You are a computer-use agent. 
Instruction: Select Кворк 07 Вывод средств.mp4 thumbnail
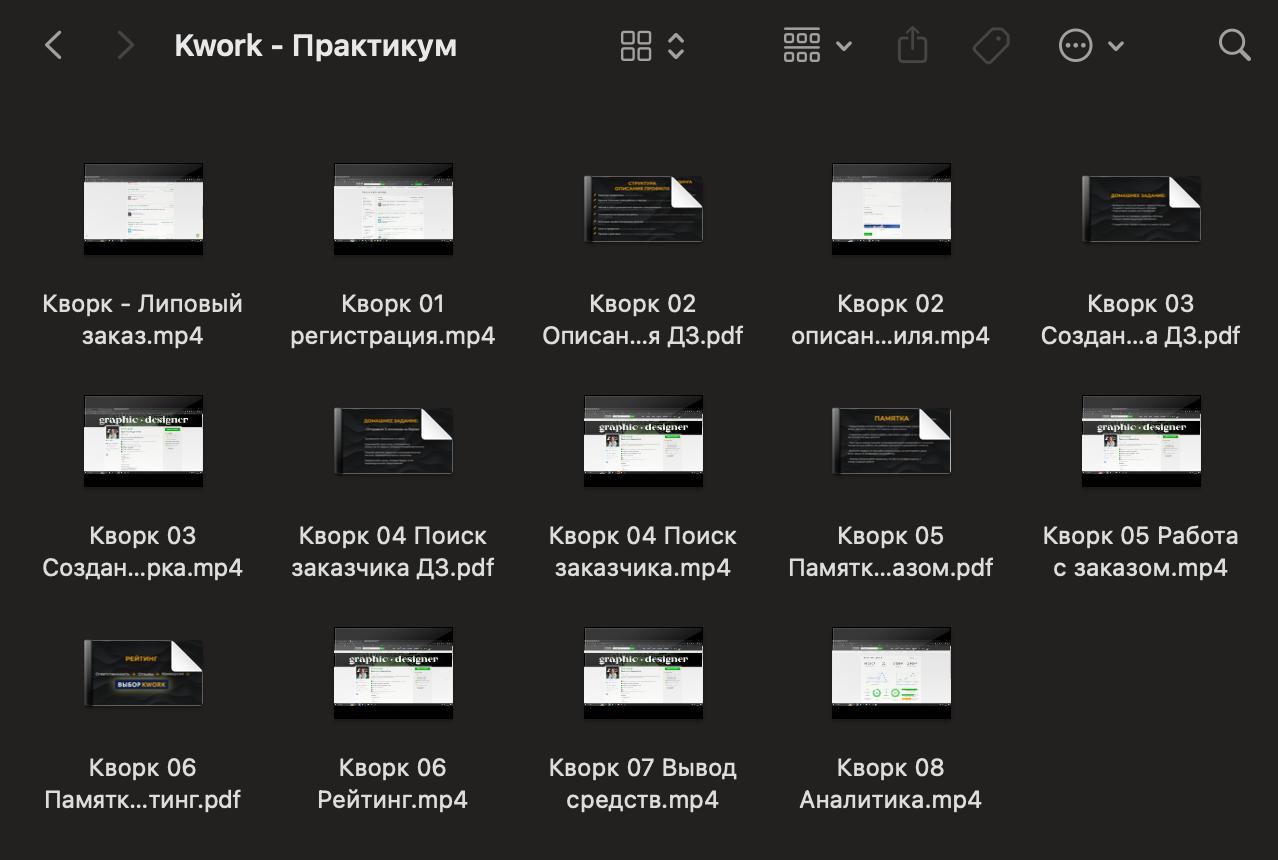[643, 673]
